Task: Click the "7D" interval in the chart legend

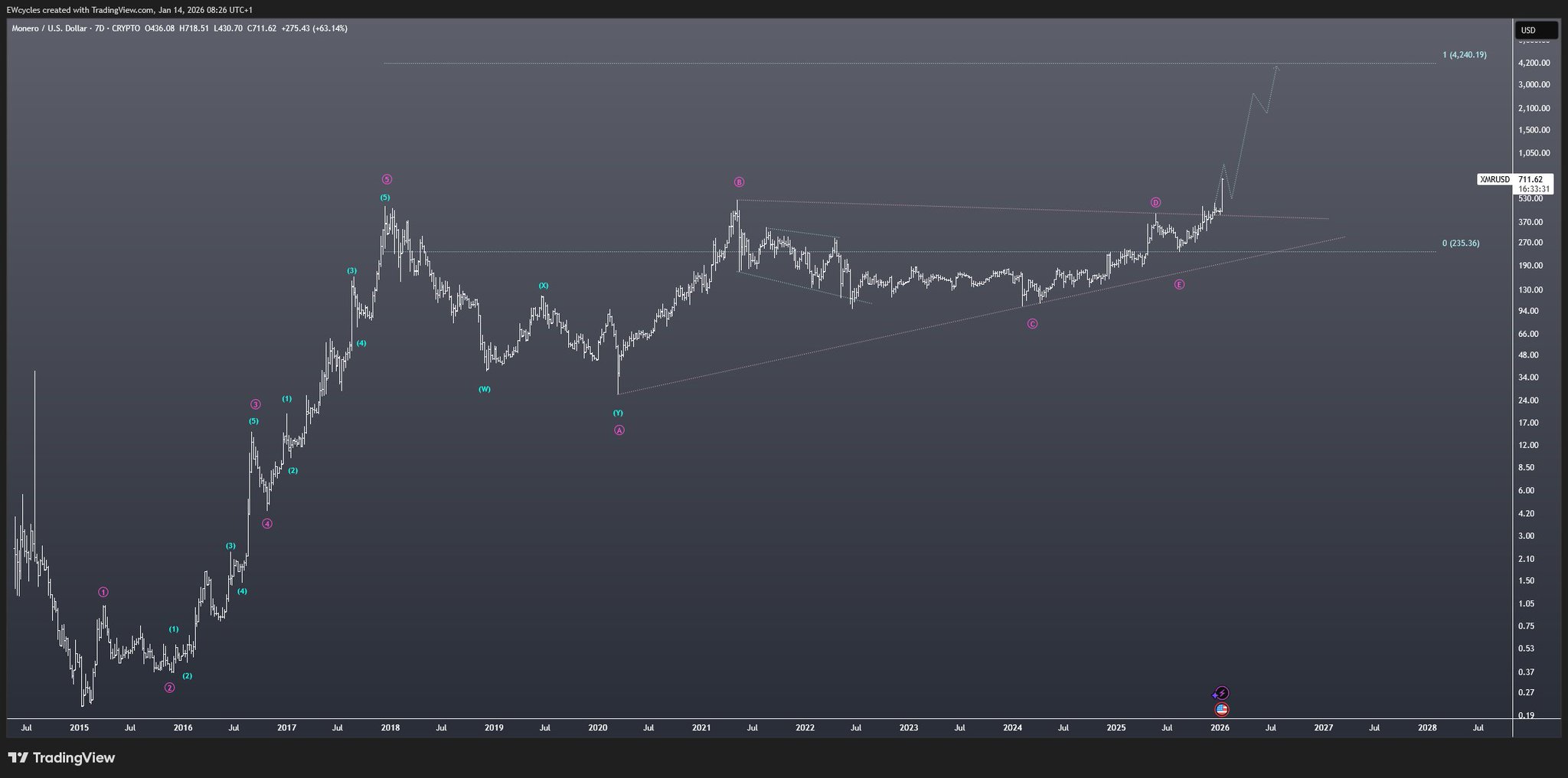Action: click(x=100, y=28)
